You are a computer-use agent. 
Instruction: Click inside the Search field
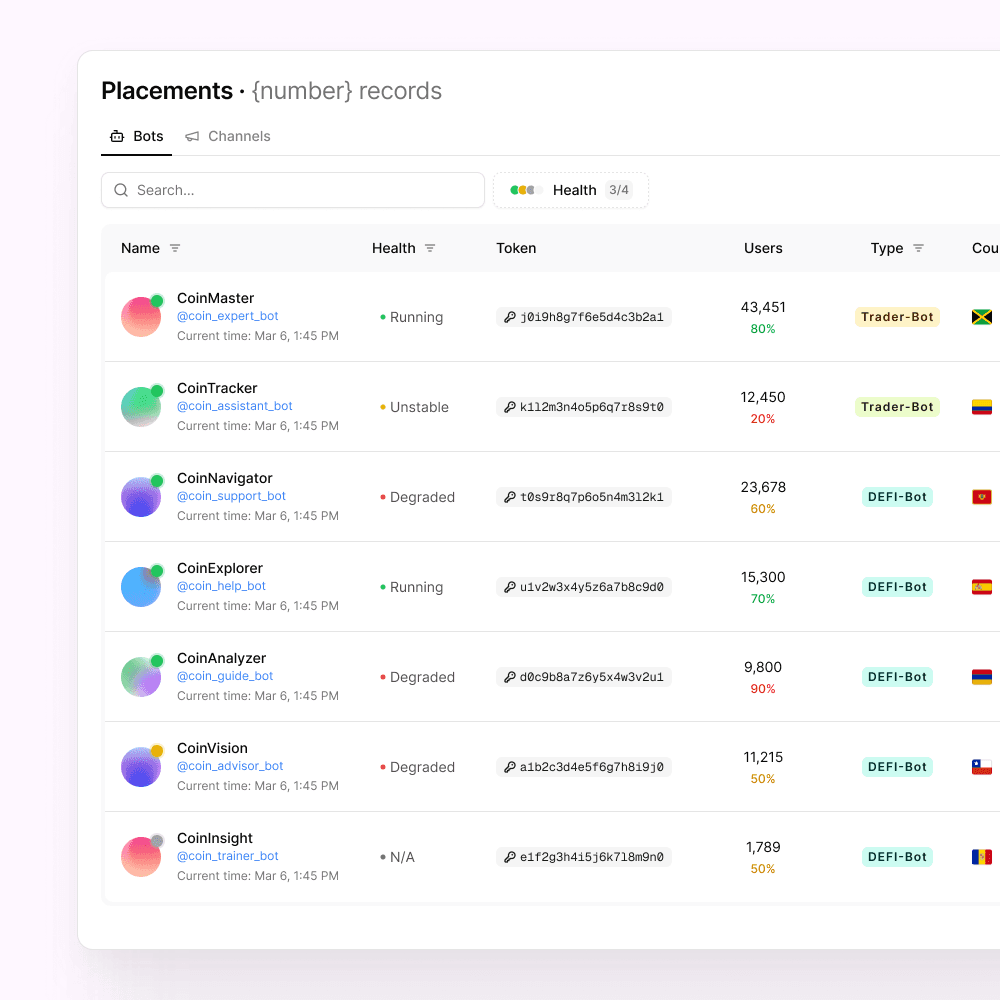click(x=290, y=190)
